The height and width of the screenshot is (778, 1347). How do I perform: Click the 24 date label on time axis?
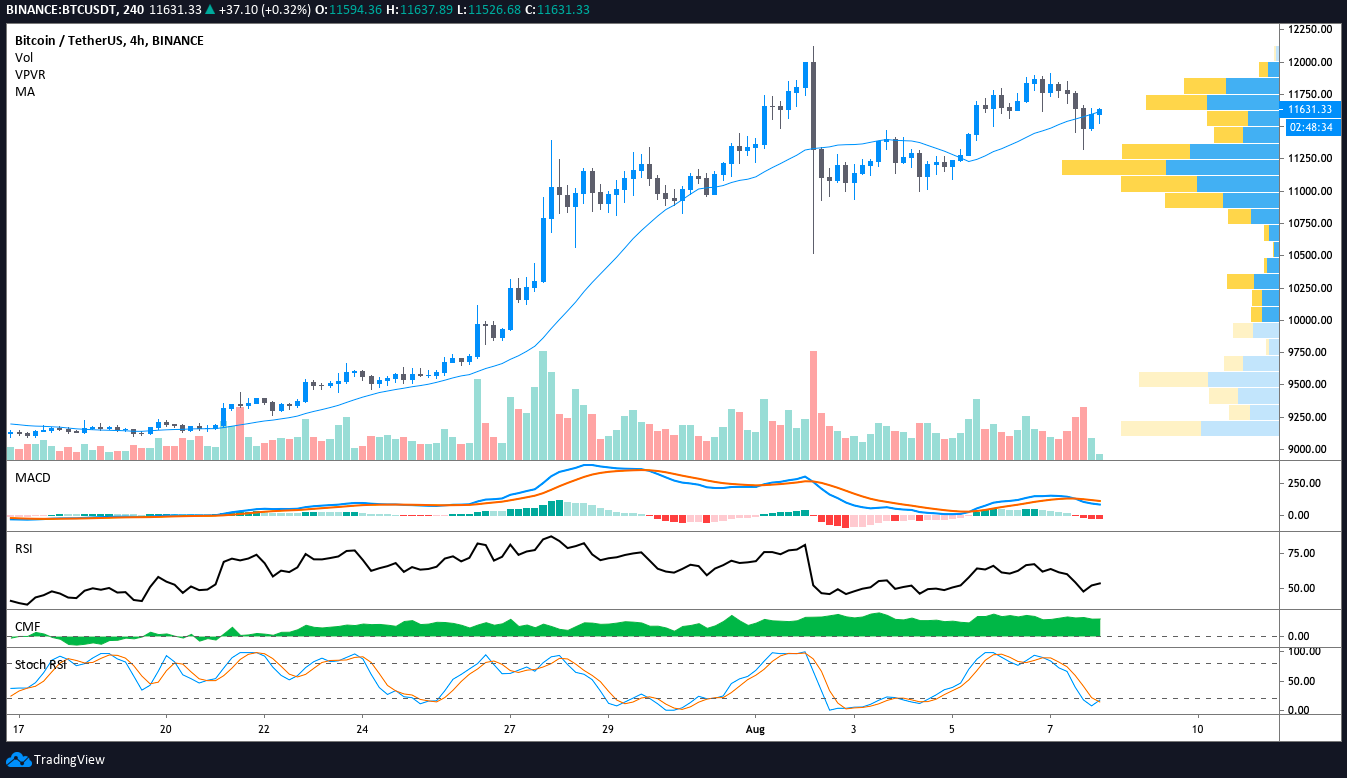coord(362,731)
